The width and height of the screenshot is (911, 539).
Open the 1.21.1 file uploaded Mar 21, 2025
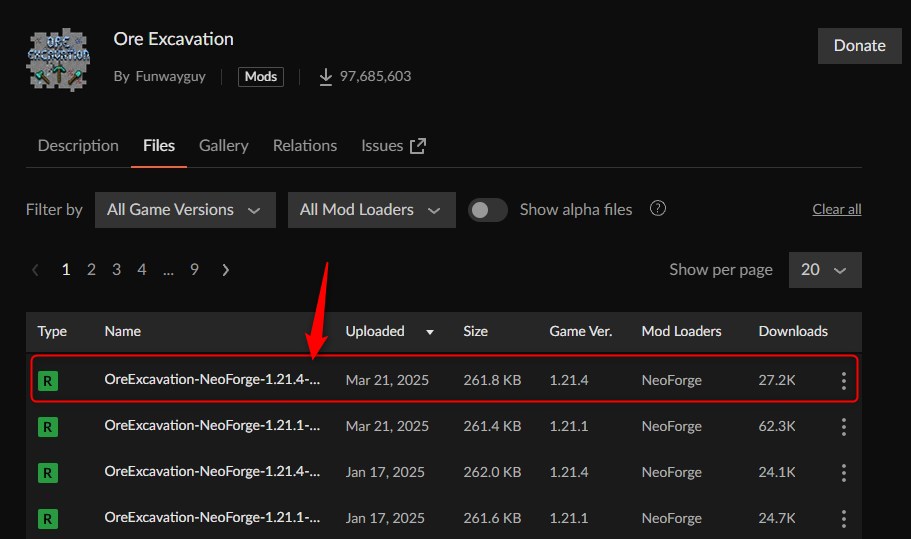[x=212, y=426]
